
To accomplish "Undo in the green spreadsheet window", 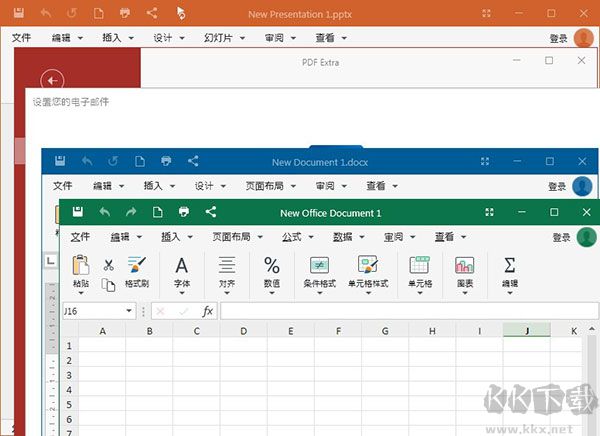I will click(x=104, y=212).
